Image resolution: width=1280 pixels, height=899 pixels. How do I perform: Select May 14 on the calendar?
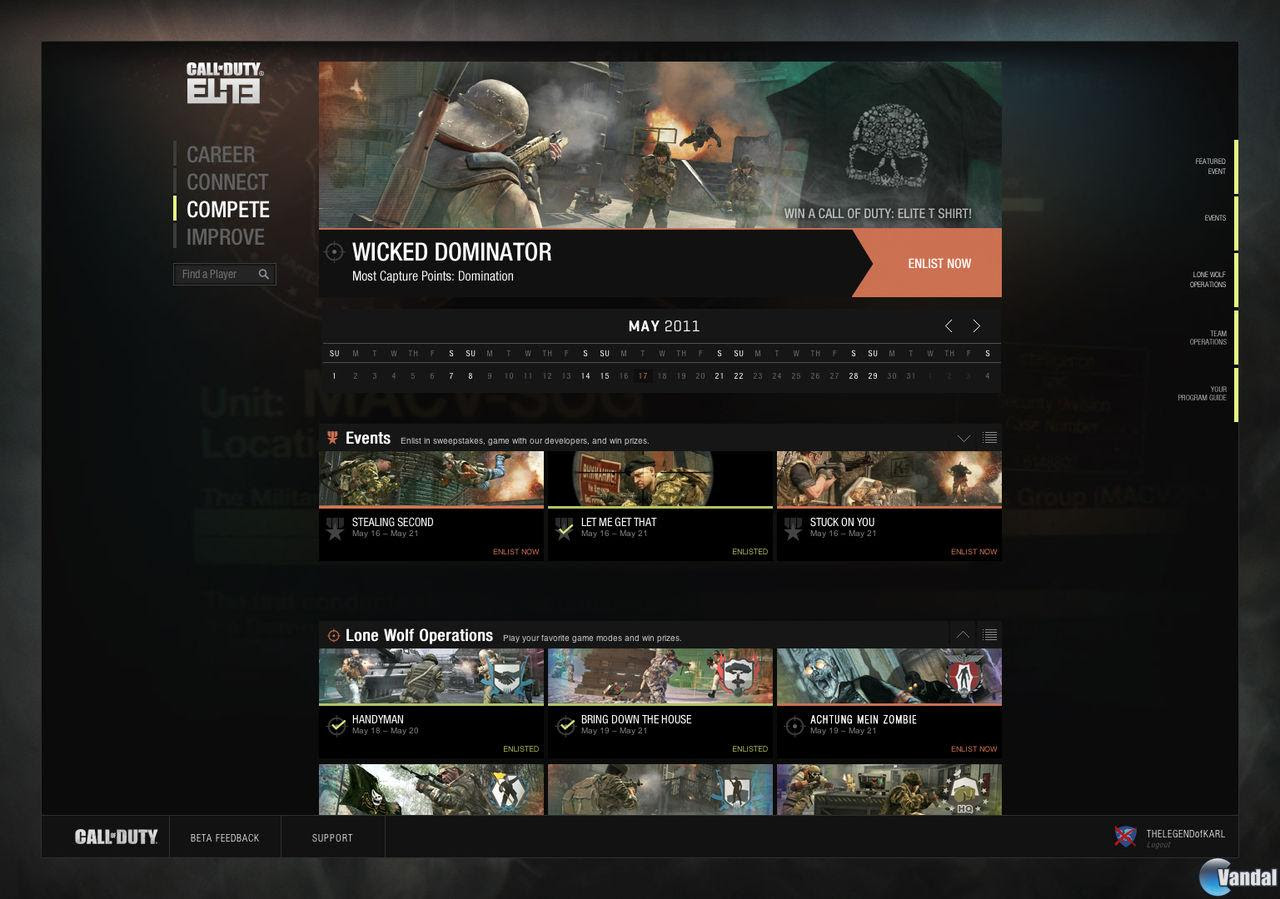tap(585, 376)
